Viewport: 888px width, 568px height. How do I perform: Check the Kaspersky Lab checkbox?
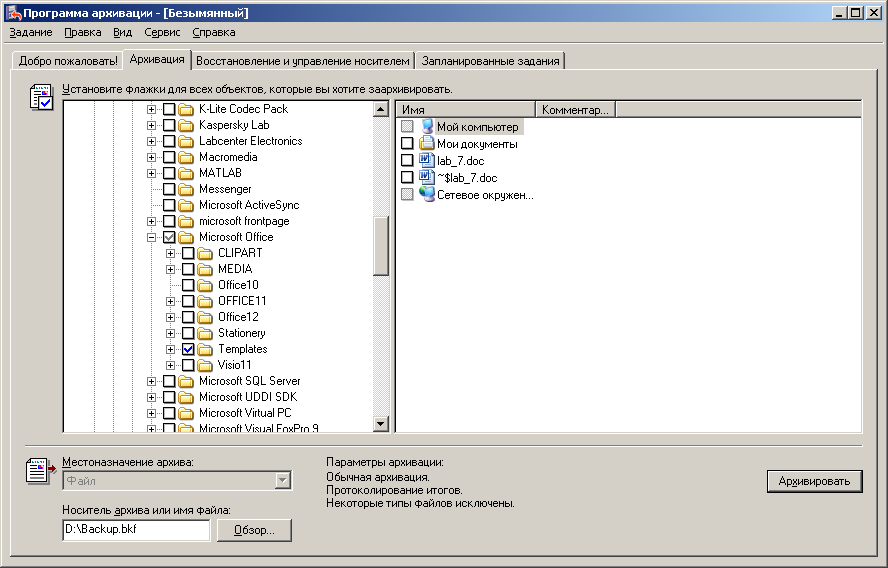click(x=169, y=125)
